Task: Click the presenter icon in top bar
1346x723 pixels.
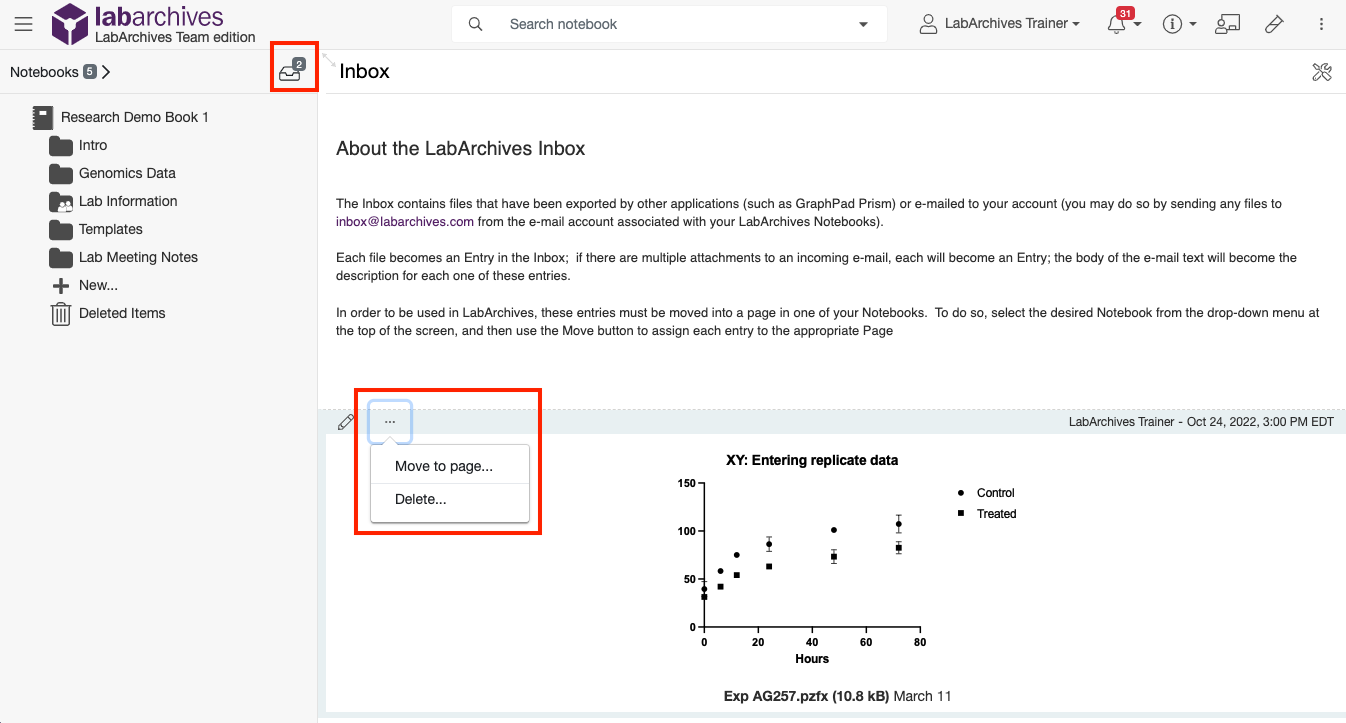Action: point(1227,24)
